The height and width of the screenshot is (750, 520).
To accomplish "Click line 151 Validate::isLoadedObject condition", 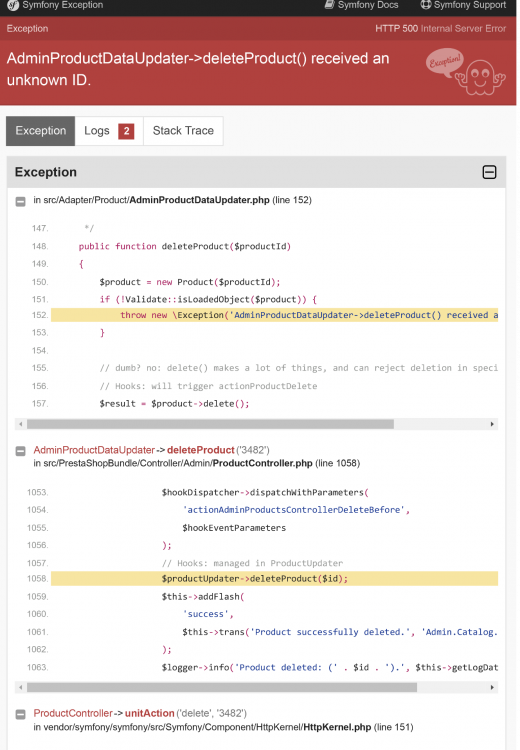I will [x=208, y=299].
